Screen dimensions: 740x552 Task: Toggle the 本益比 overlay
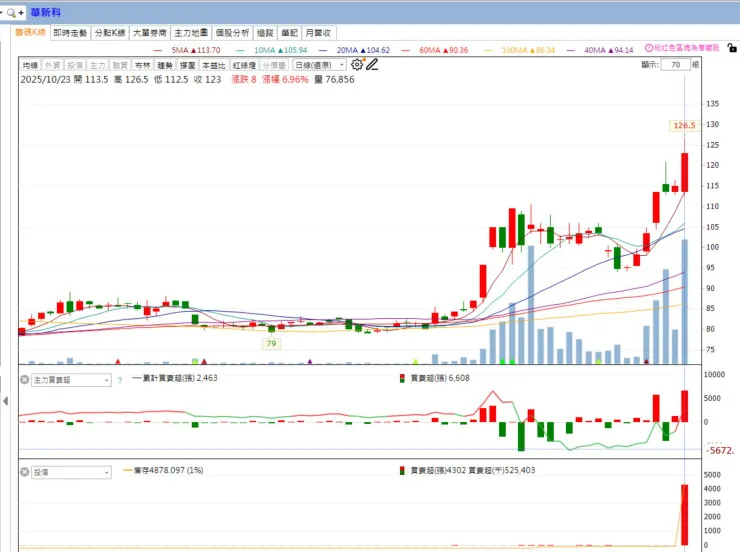pos(214,65)
